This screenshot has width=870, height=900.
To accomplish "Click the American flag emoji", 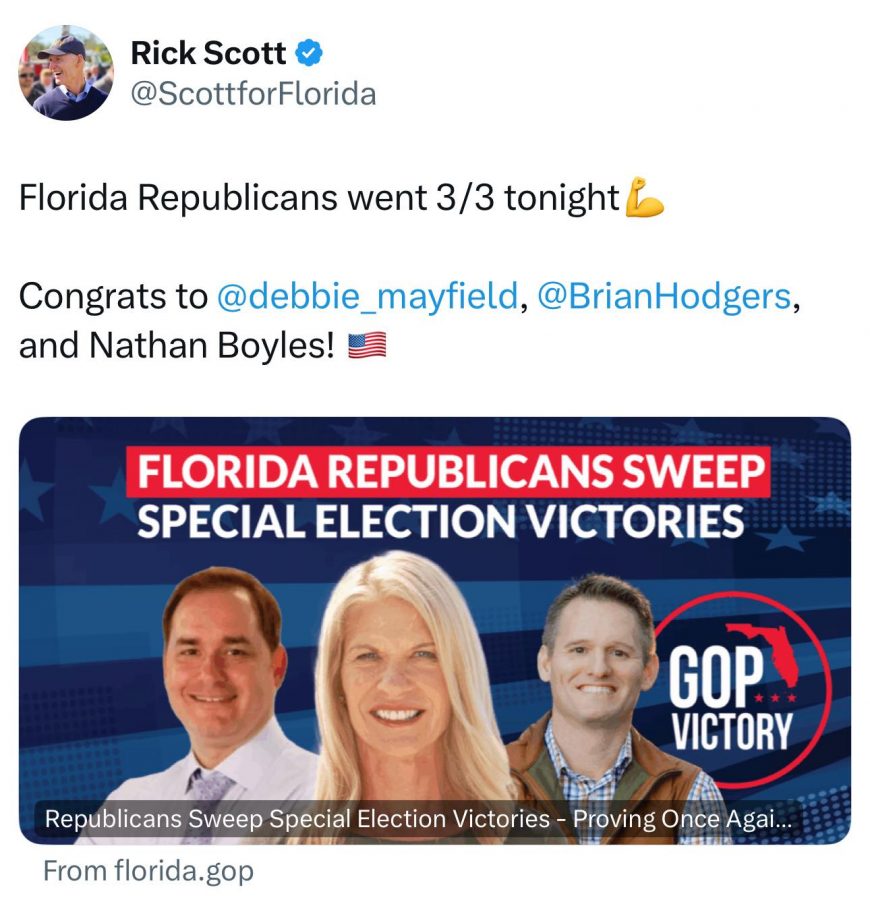I will [x=366, y=347].
